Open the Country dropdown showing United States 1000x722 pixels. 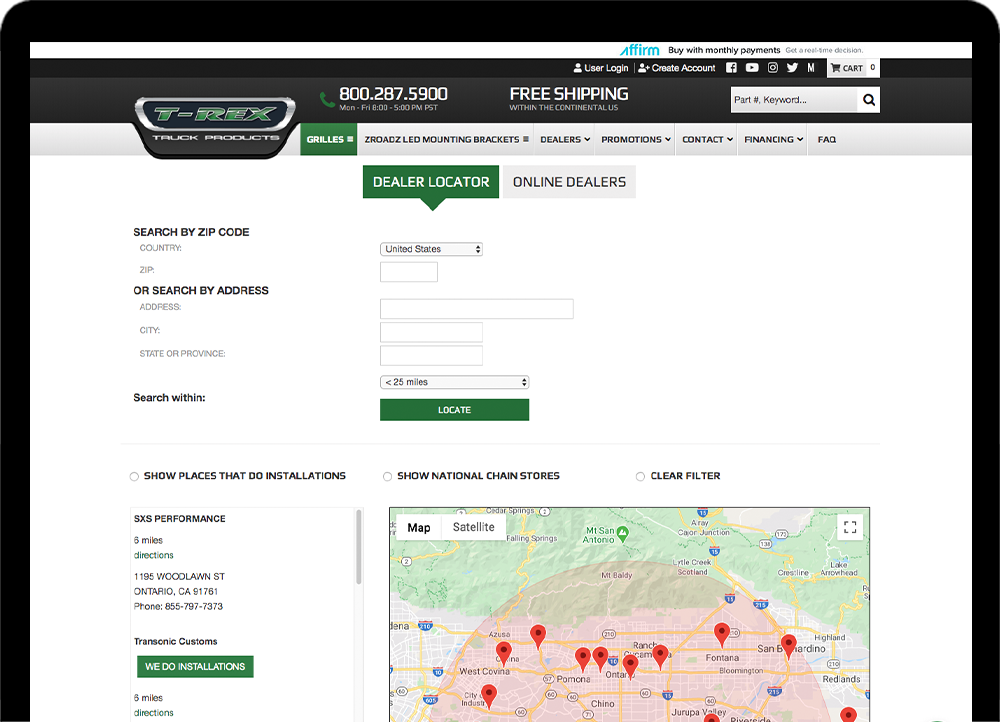(431, 249)
